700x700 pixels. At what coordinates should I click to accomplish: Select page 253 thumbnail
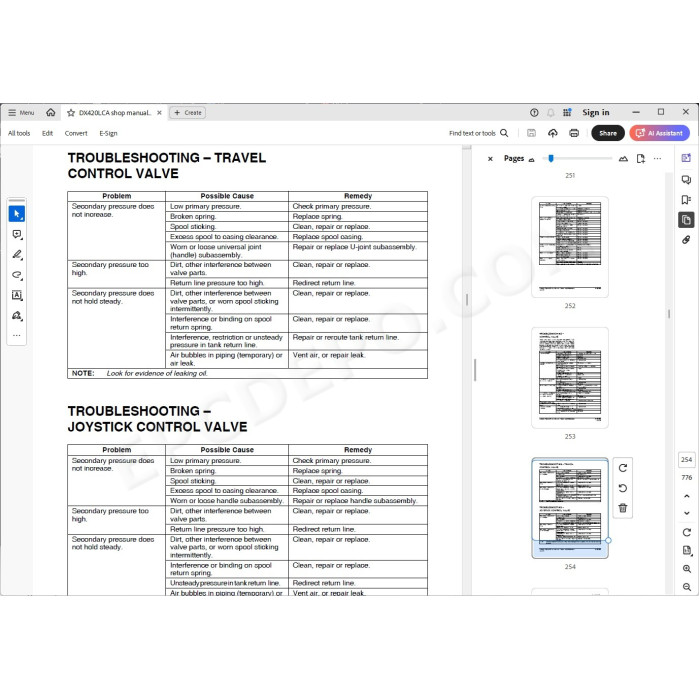570,378
